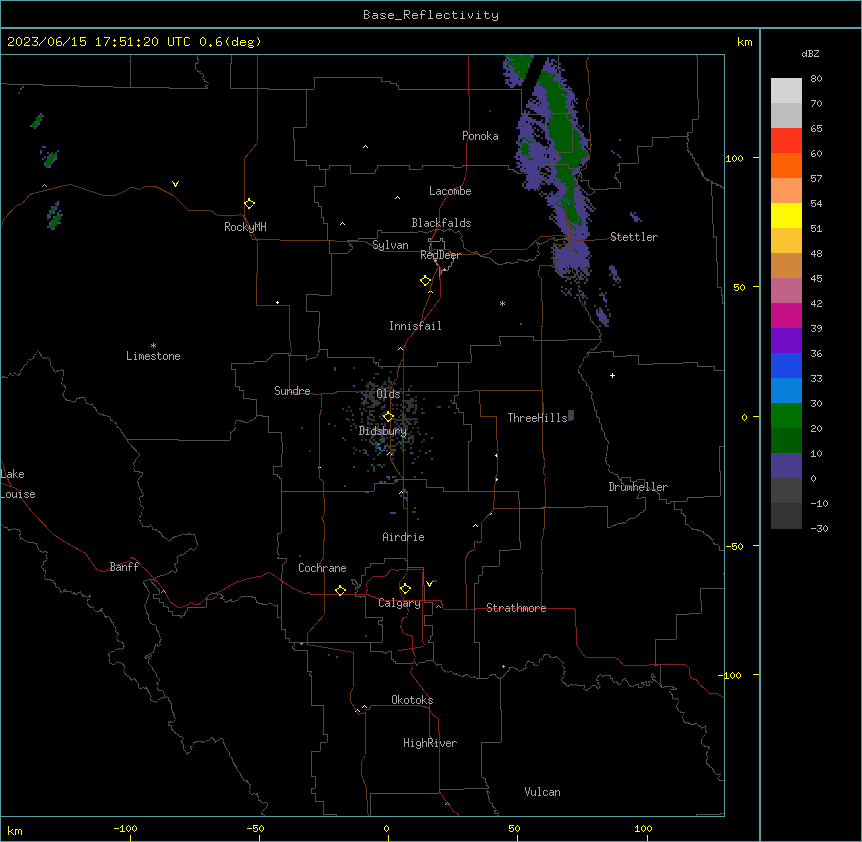The width and height of the screenshot is (862, 842).
Task: Click the Cochrane label
Action: 322,568
